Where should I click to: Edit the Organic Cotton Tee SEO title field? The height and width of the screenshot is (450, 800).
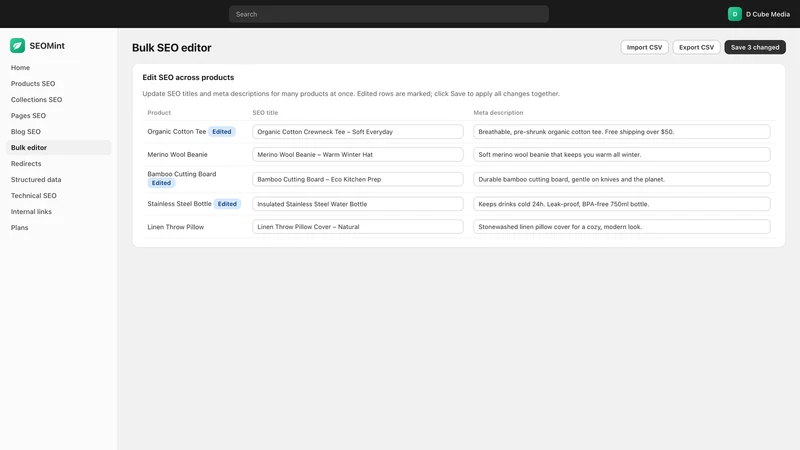click(358, 132)
